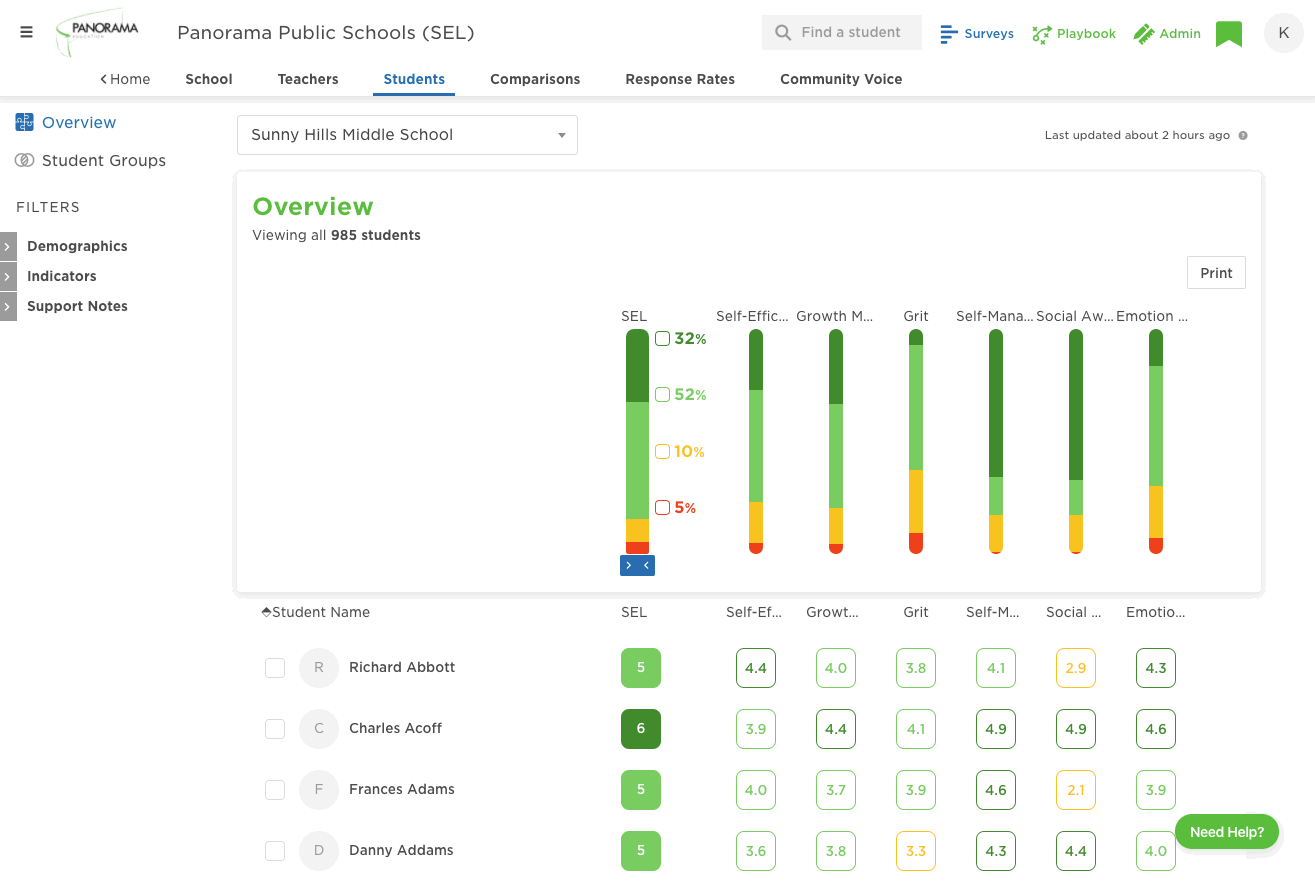Open the Richard Abbott student name
1315x887 pixels.
click(402, 667)
